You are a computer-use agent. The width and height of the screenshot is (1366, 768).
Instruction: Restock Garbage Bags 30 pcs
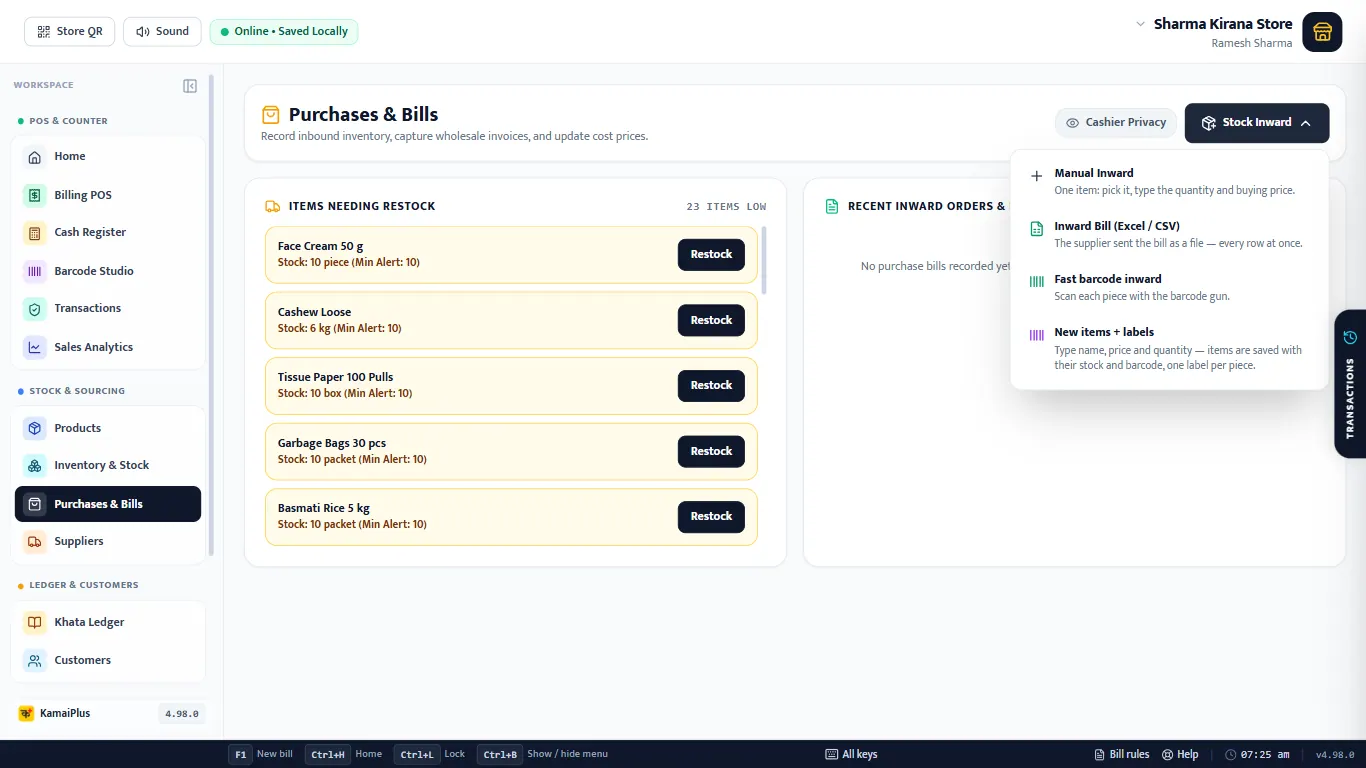pos(711,451)
